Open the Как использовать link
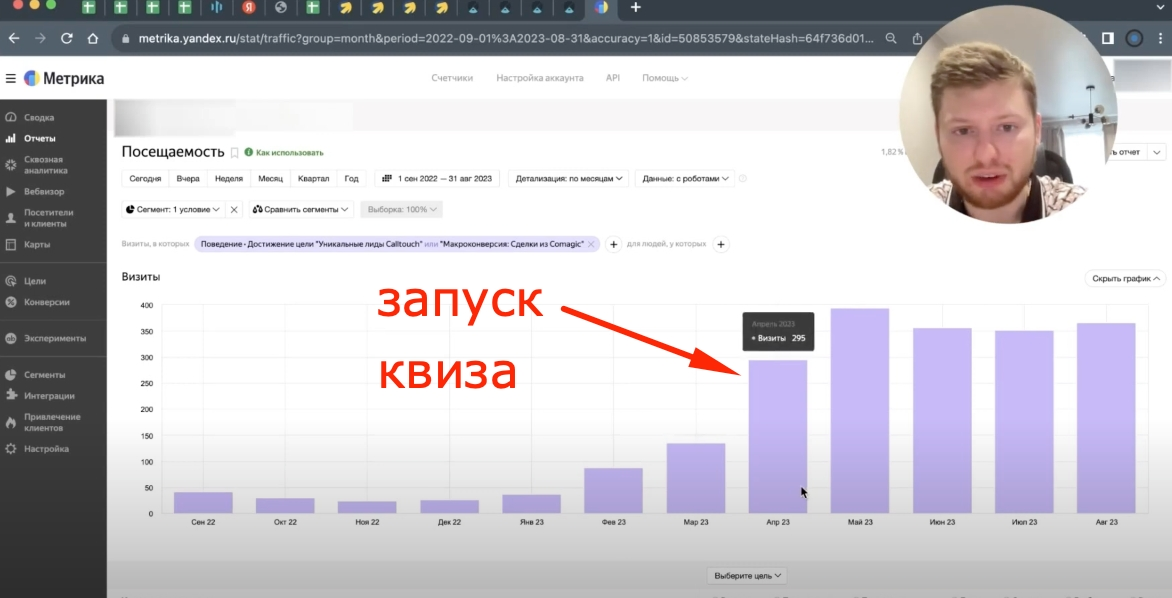This screenshot has height=598, width=1172. point(284,152)
